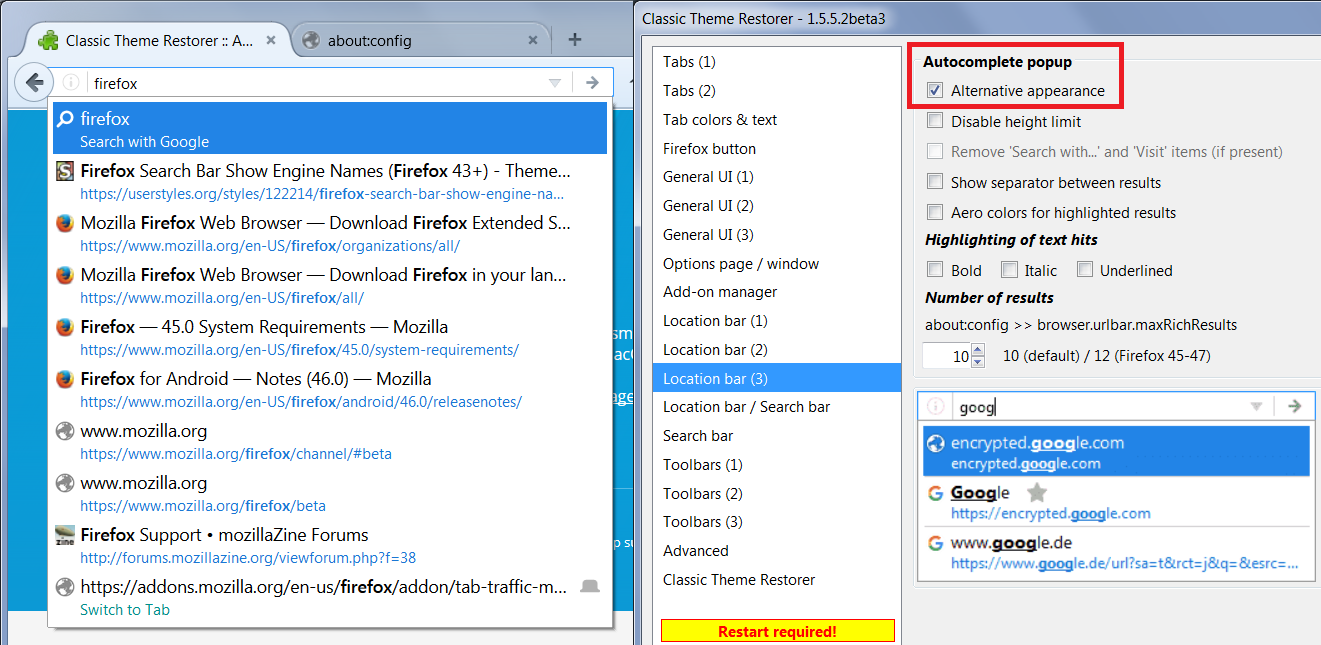Click the go arrow in Firefox location bar

592,83
